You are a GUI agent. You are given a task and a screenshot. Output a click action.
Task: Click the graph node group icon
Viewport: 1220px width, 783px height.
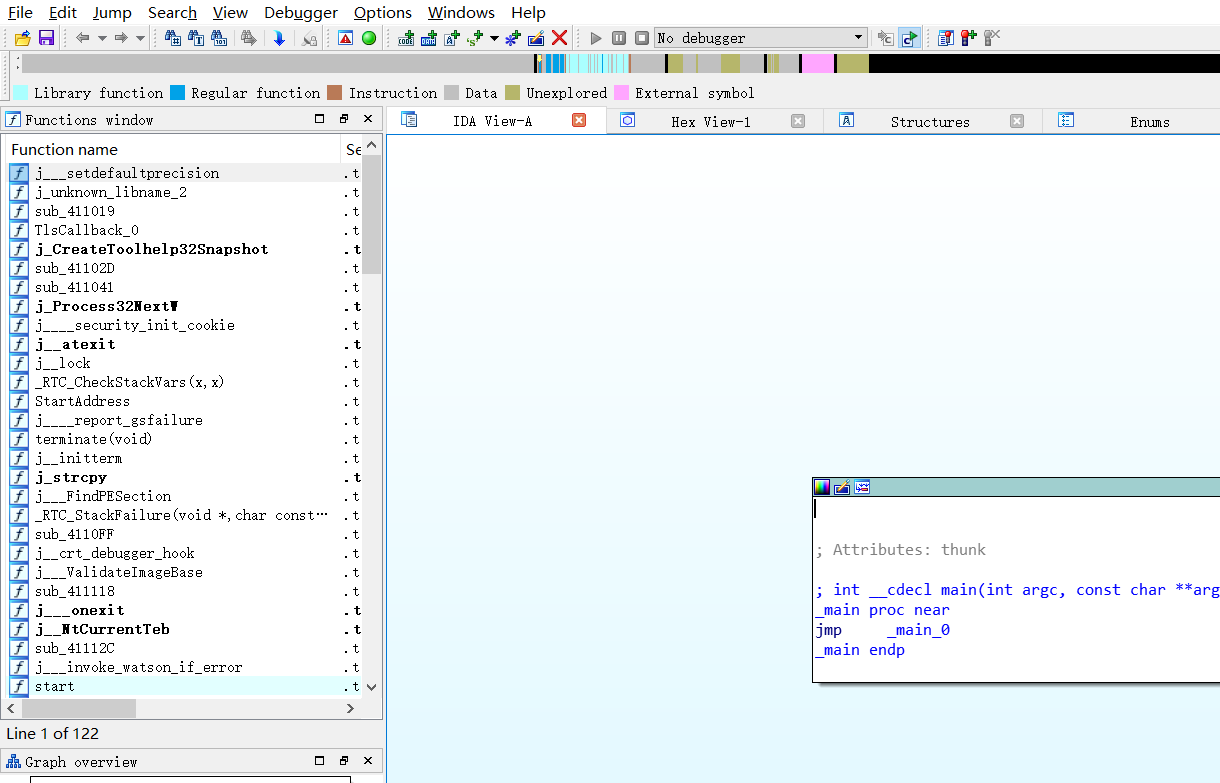862,487
